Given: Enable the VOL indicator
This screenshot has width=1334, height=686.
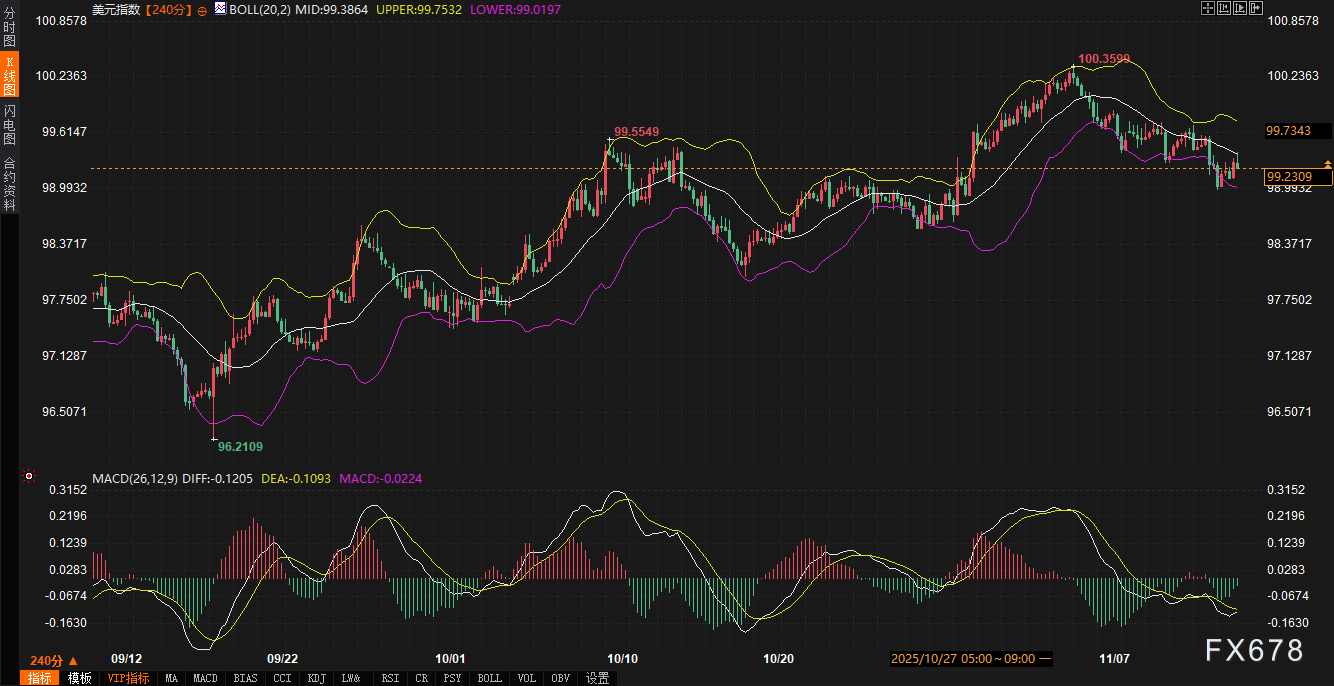Looking at the screenshot, I should (526, 678).
